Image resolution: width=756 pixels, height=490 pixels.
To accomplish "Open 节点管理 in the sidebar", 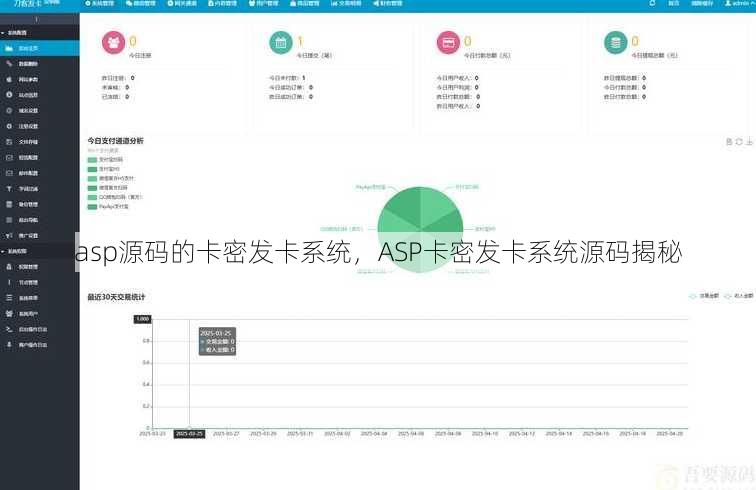I will pyautogui.click(x=40, y=282).
